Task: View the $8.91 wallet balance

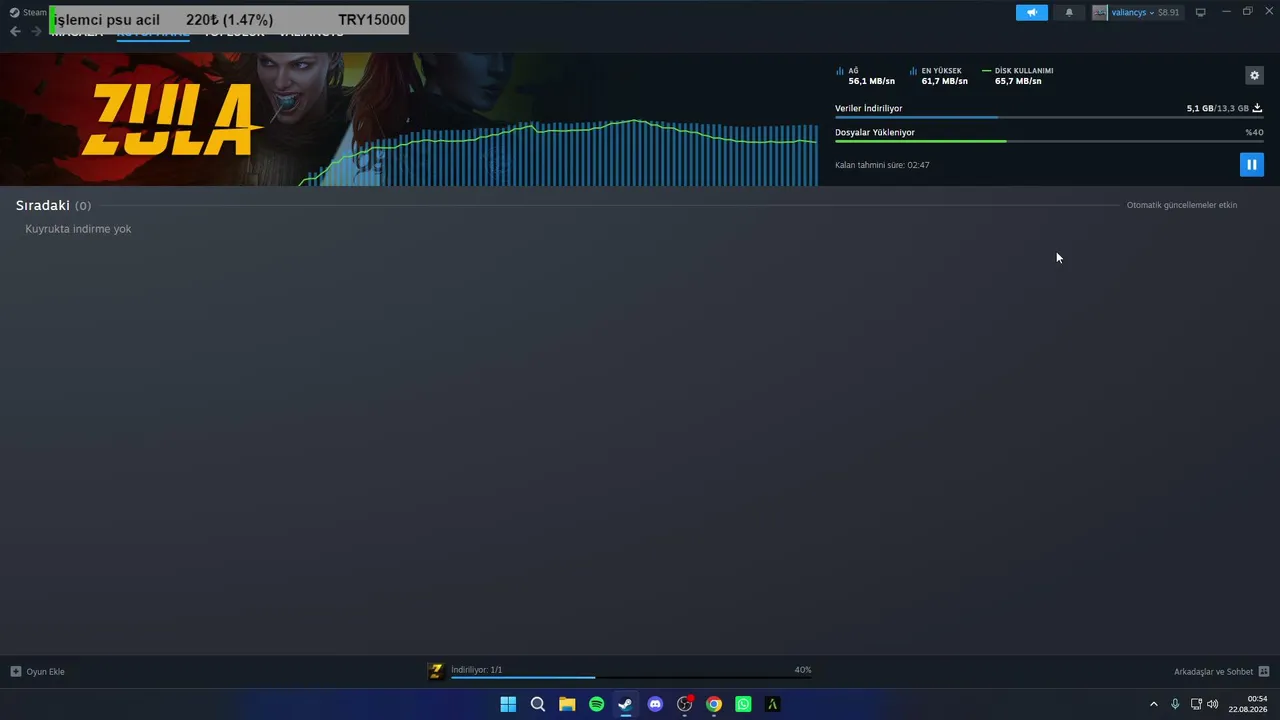Action: tap(1168, 13)
